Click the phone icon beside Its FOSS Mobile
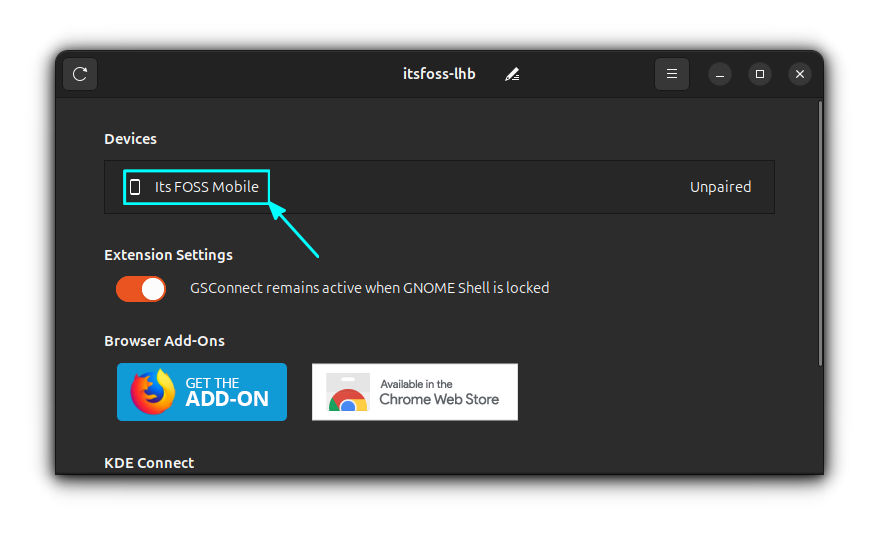 [x=135, y=187]
